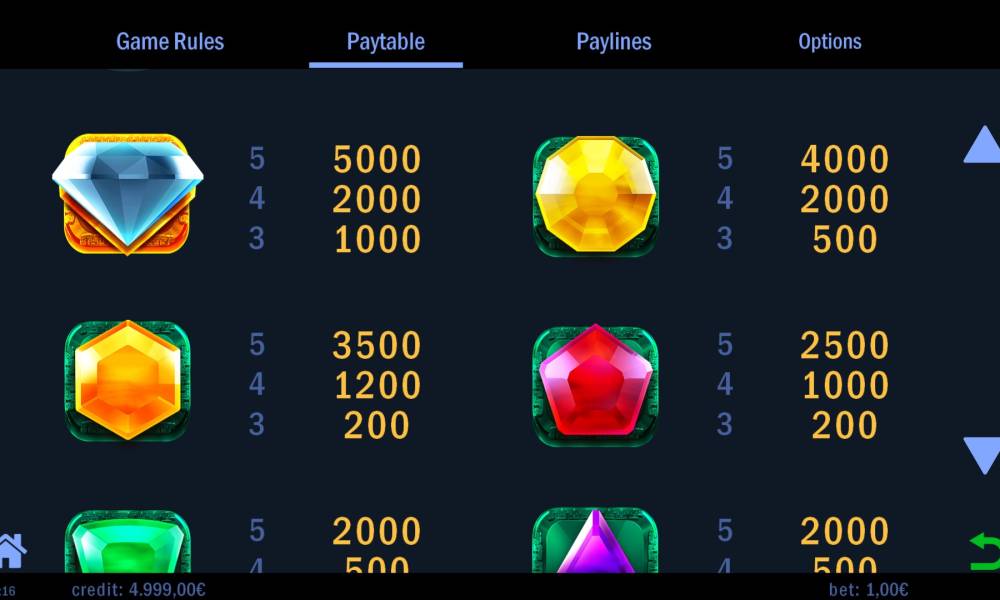The height and width of the screenshot is (600, 1000).
Task: Select the purple triangle gem symbol
Action: click(595, 540)
